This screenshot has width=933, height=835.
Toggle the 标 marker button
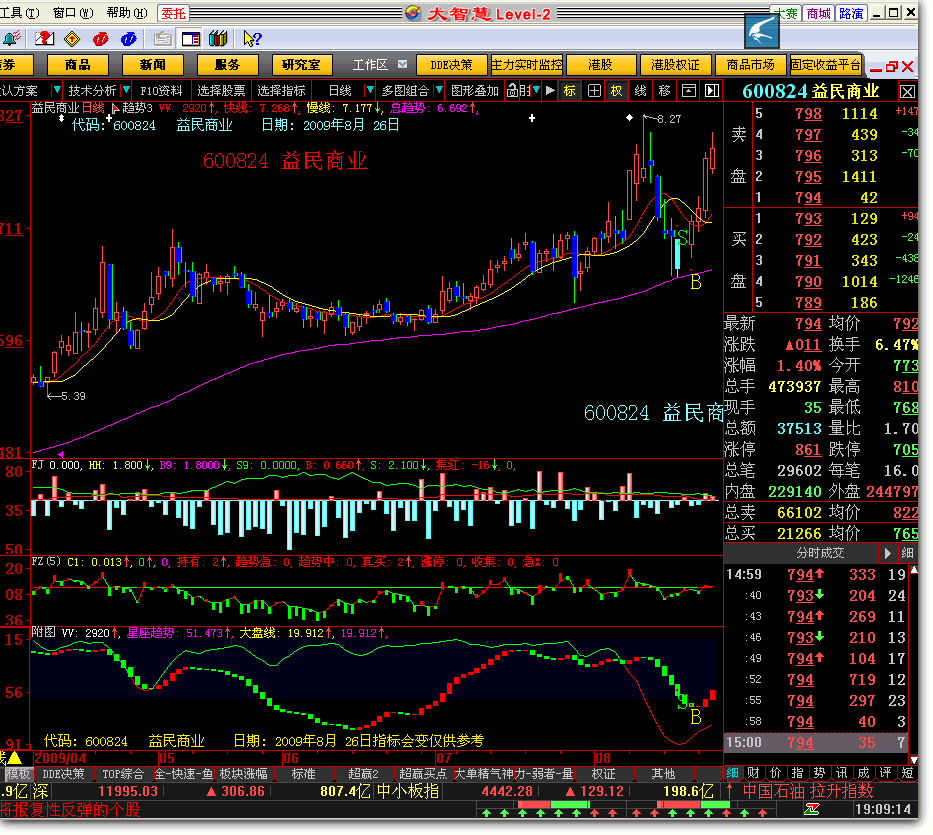(569, 90)
